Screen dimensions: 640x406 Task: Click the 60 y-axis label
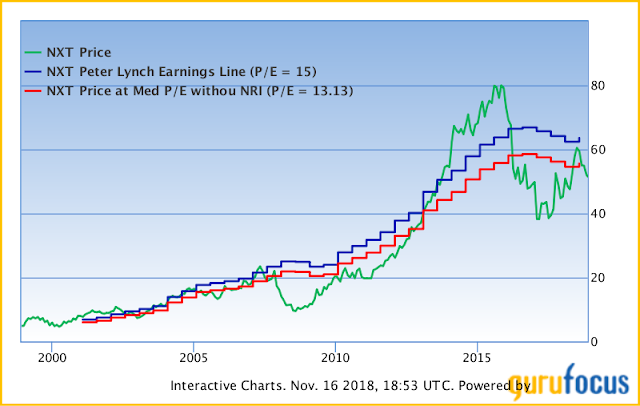point(598,150)
